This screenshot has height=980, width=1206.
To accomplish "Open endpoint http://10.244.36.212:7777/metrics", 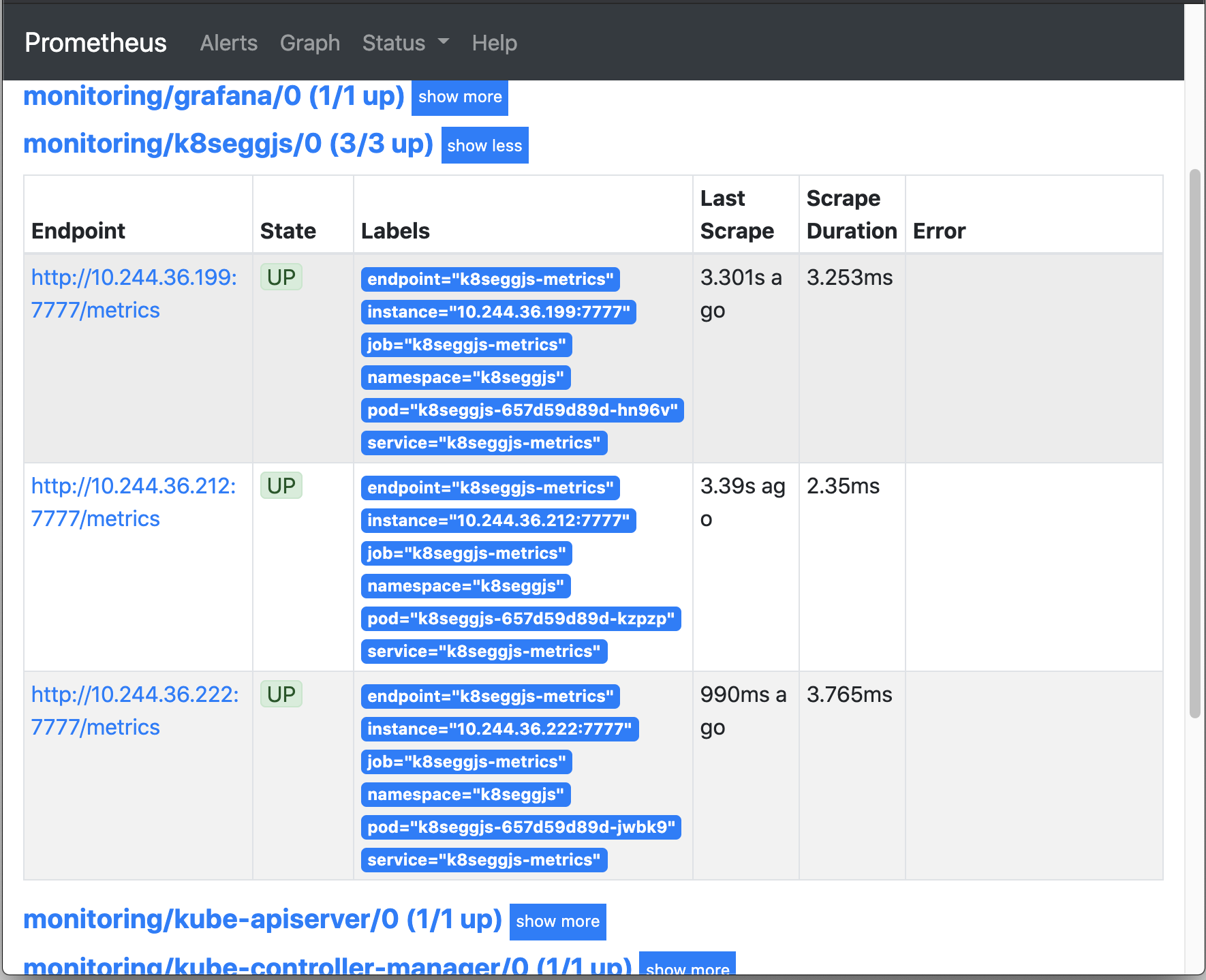I will [134, 502].
